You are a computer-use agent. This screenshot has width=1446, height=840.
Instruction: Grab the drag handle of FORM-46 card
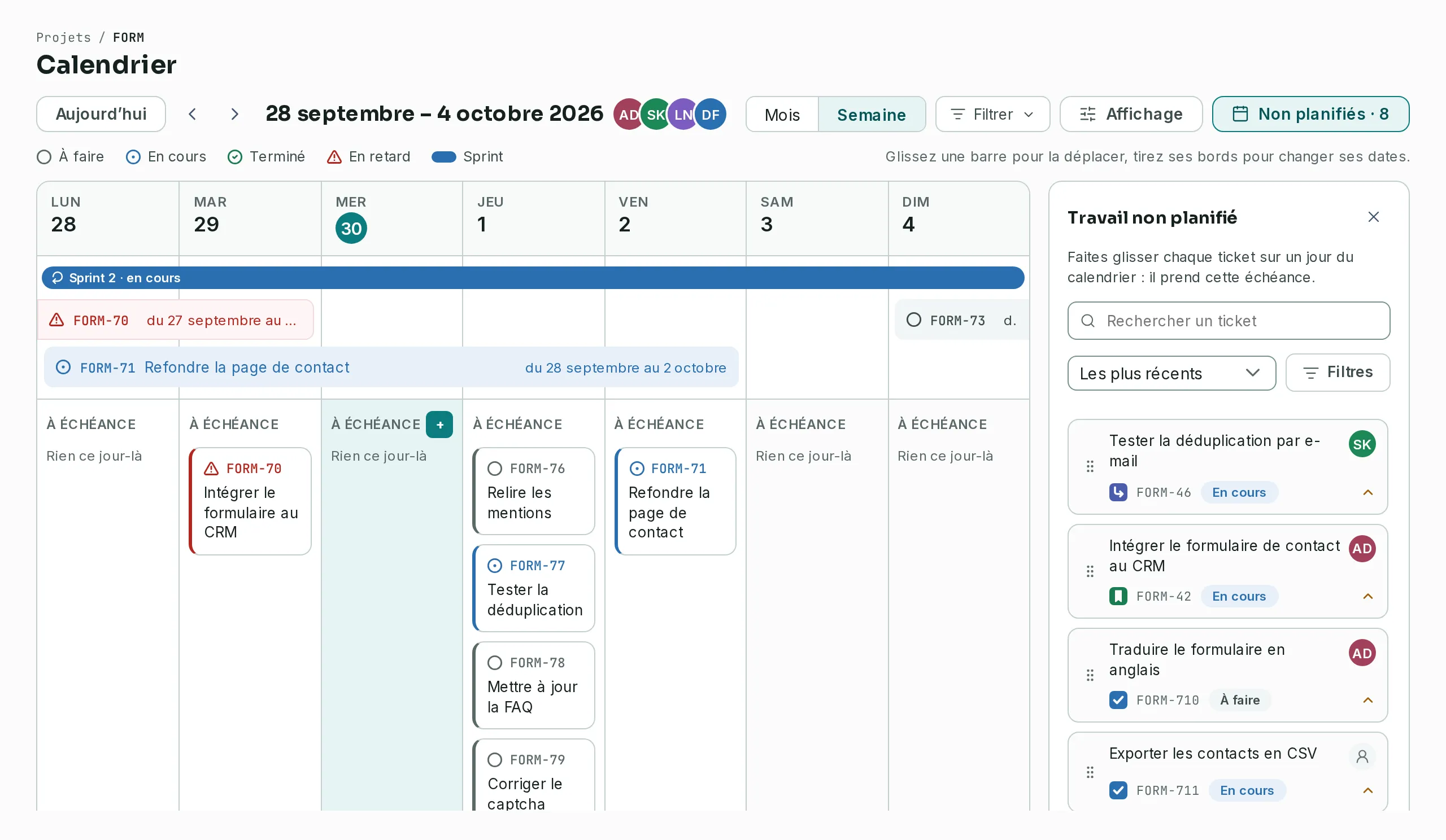(1090, 466)
